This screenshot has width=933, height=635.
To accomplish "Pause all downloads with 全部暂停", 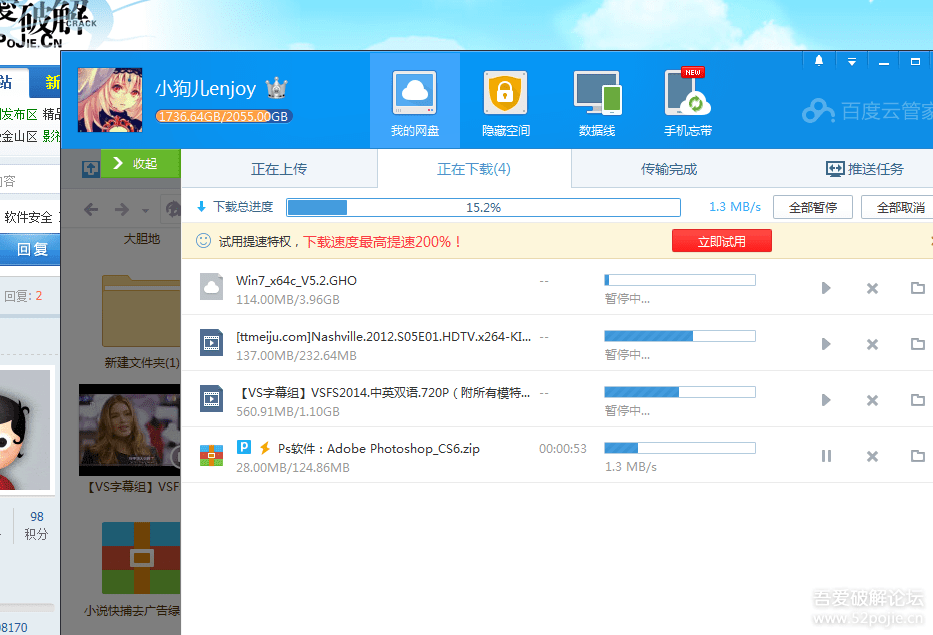I will [x=813, y=207].
